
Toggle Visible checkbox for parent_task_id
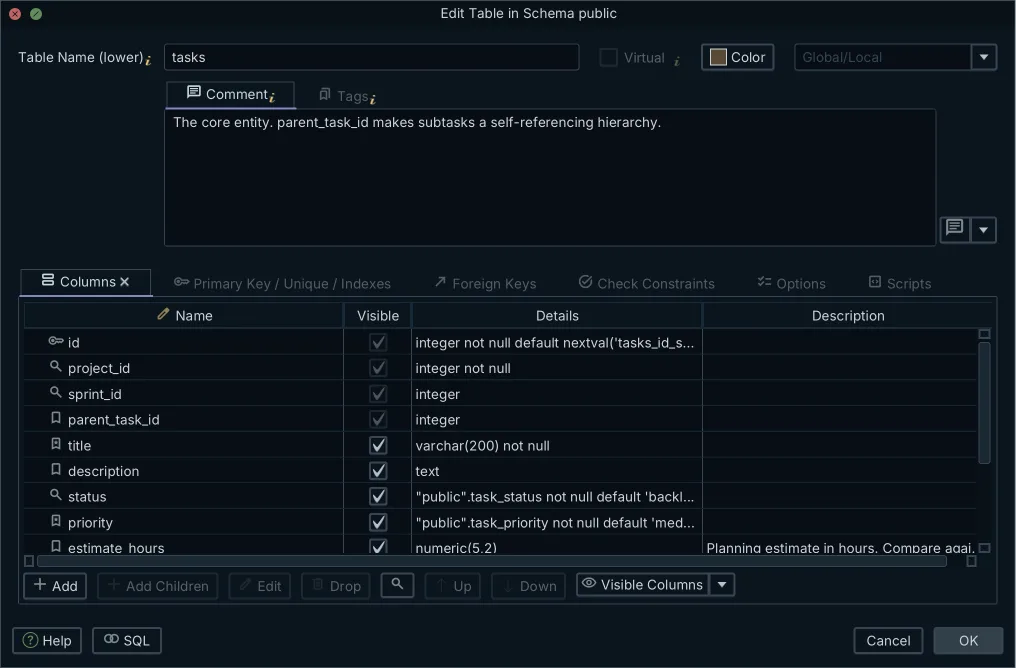(x=378, y=419)
